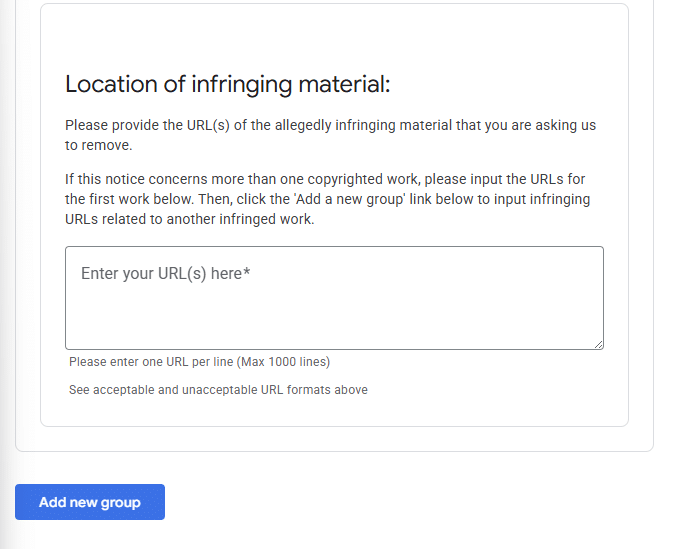This screenshot has width=686, height=549.
Task: Click the 'Enter your URL(s) here*' placeholder text
Action: (165, 273)
